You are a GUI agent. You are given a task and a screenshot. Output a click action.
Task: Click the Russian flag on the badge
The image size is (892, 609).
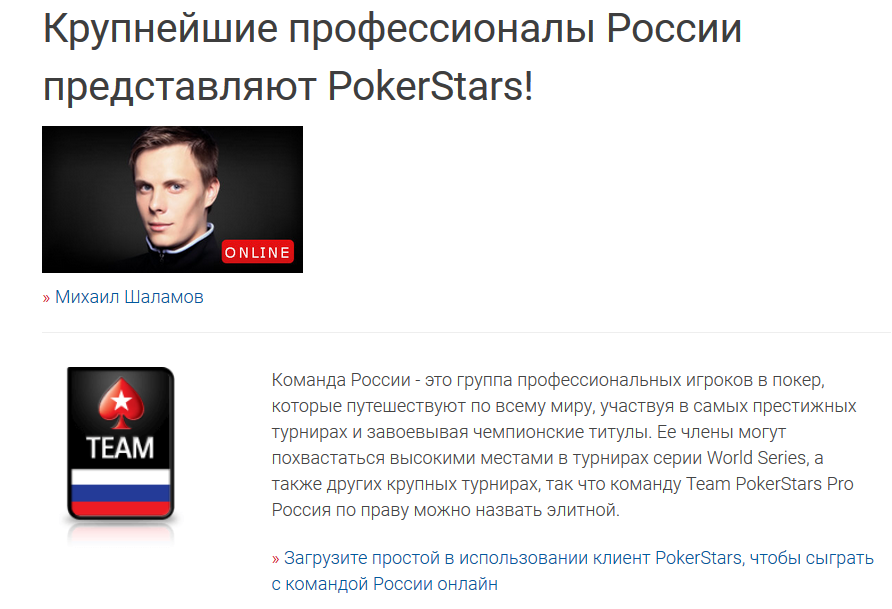(121, 492)
